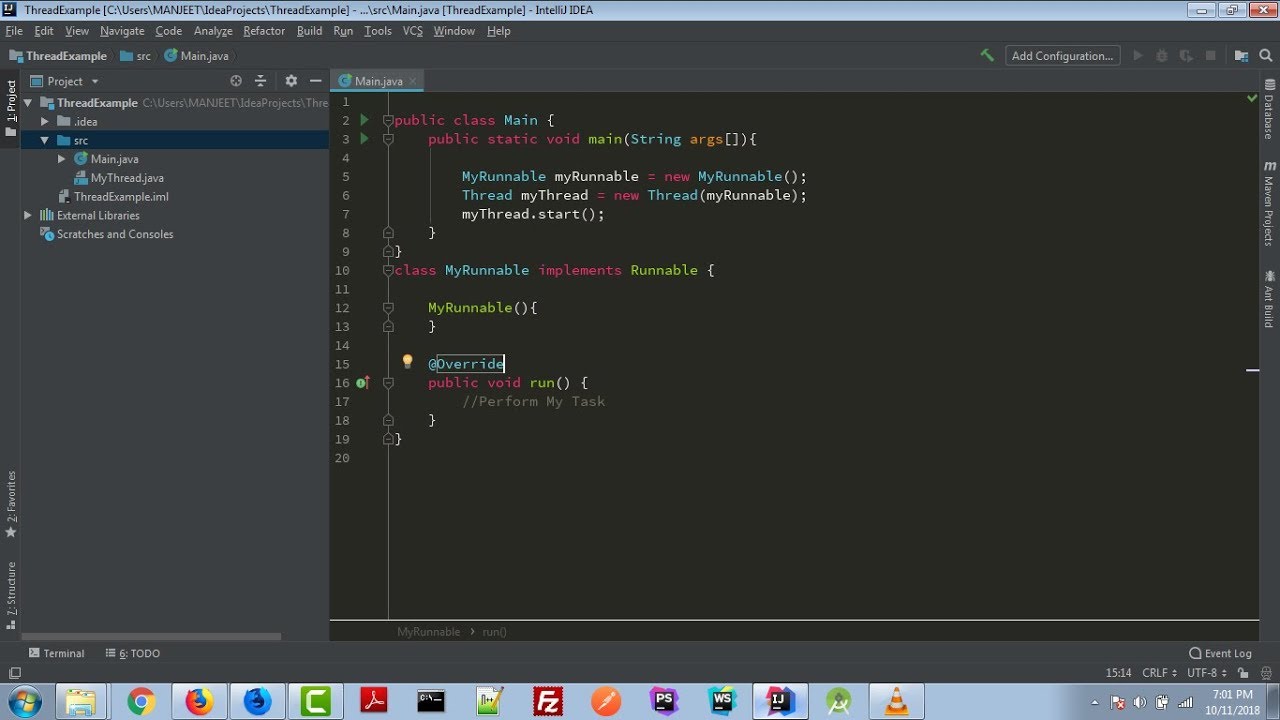Open Chrome from the taskbar
The height and width of the screenshot is (720, 1280).
point(141,702)
